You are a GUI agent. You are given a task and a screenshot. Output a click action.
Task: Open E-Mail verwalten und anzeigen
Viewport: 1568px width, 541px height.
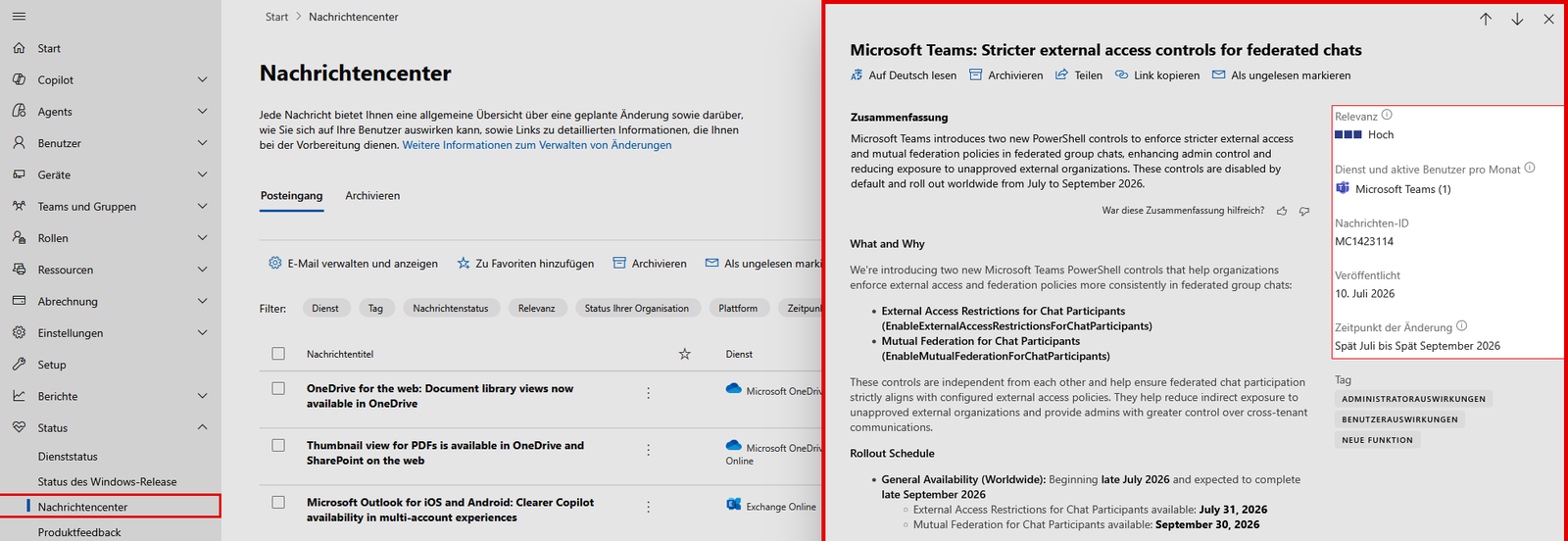point(354,264)
